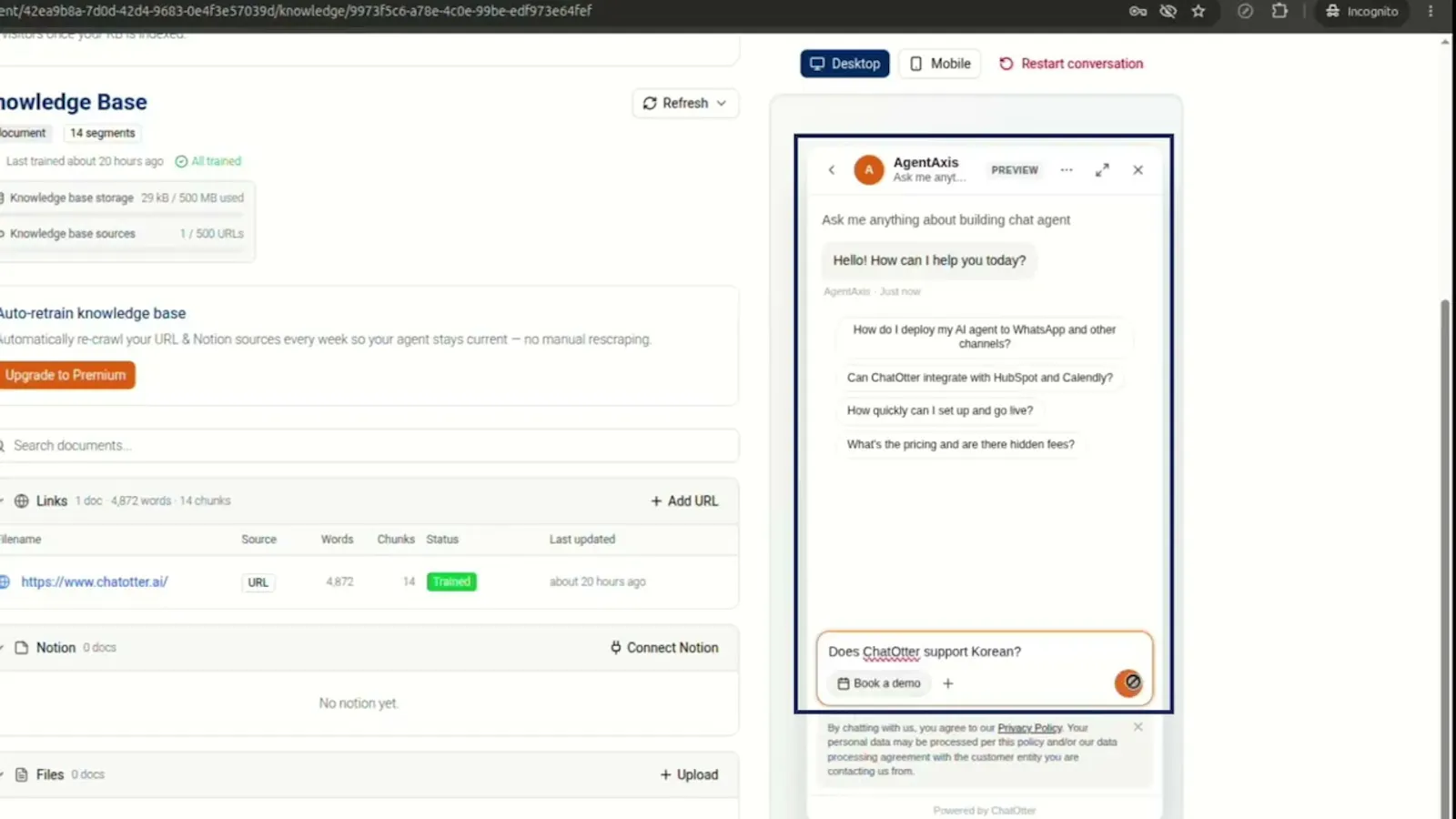The width and height of the screenshot is (1456, 819).
Task: Click the 'Hello! How can I help you today?' message
Action: click(x=929, y=260)
